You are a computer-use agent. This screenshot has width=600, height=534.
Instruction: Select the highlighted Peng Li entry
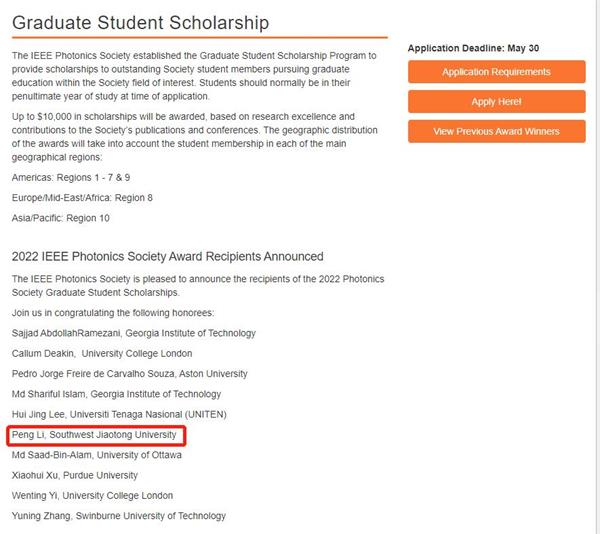(x=96, y=435)
